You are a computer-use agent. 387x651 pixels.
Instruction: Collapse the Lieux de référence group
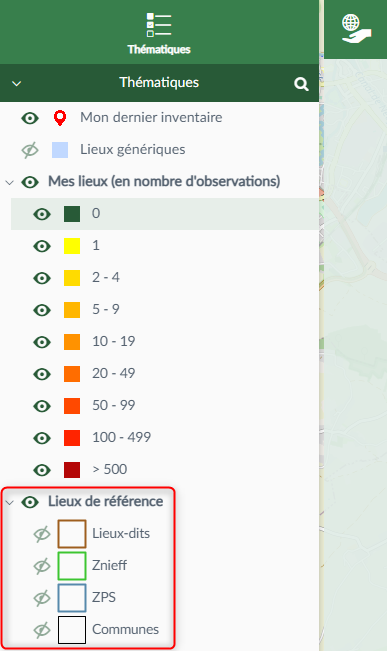tap(10, 502)
